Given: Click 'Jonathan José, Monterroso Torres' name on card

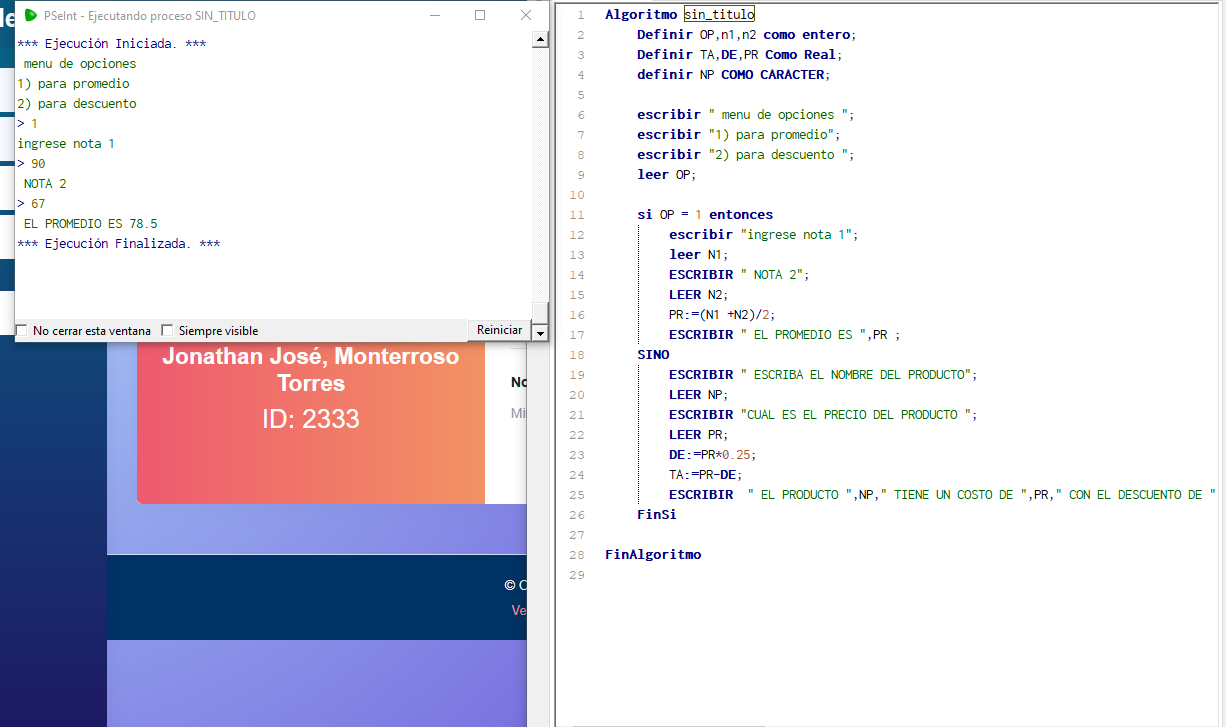Looking at the screenshot, I should [311, 370].
